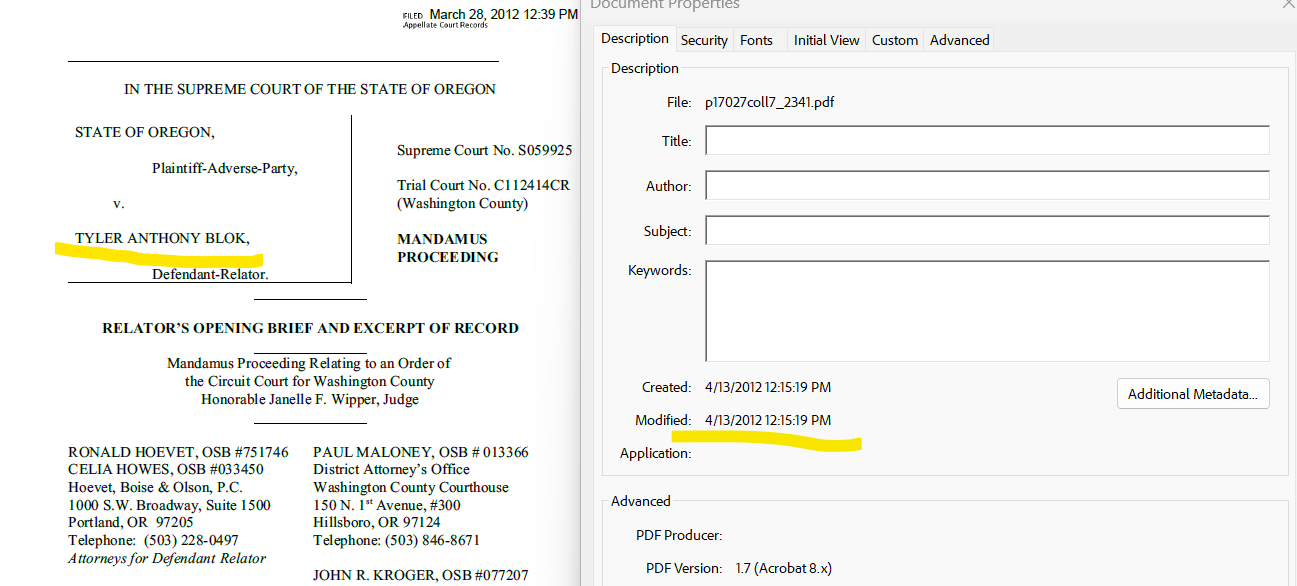1297x586 pixels.
Task: Click inside the Author field
Action: coord(986,184)
